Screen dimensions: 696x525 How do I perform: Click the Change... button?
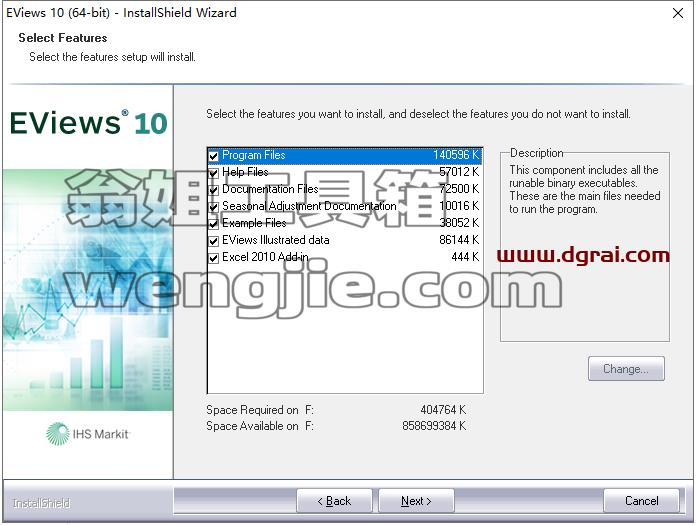point(626,369)
